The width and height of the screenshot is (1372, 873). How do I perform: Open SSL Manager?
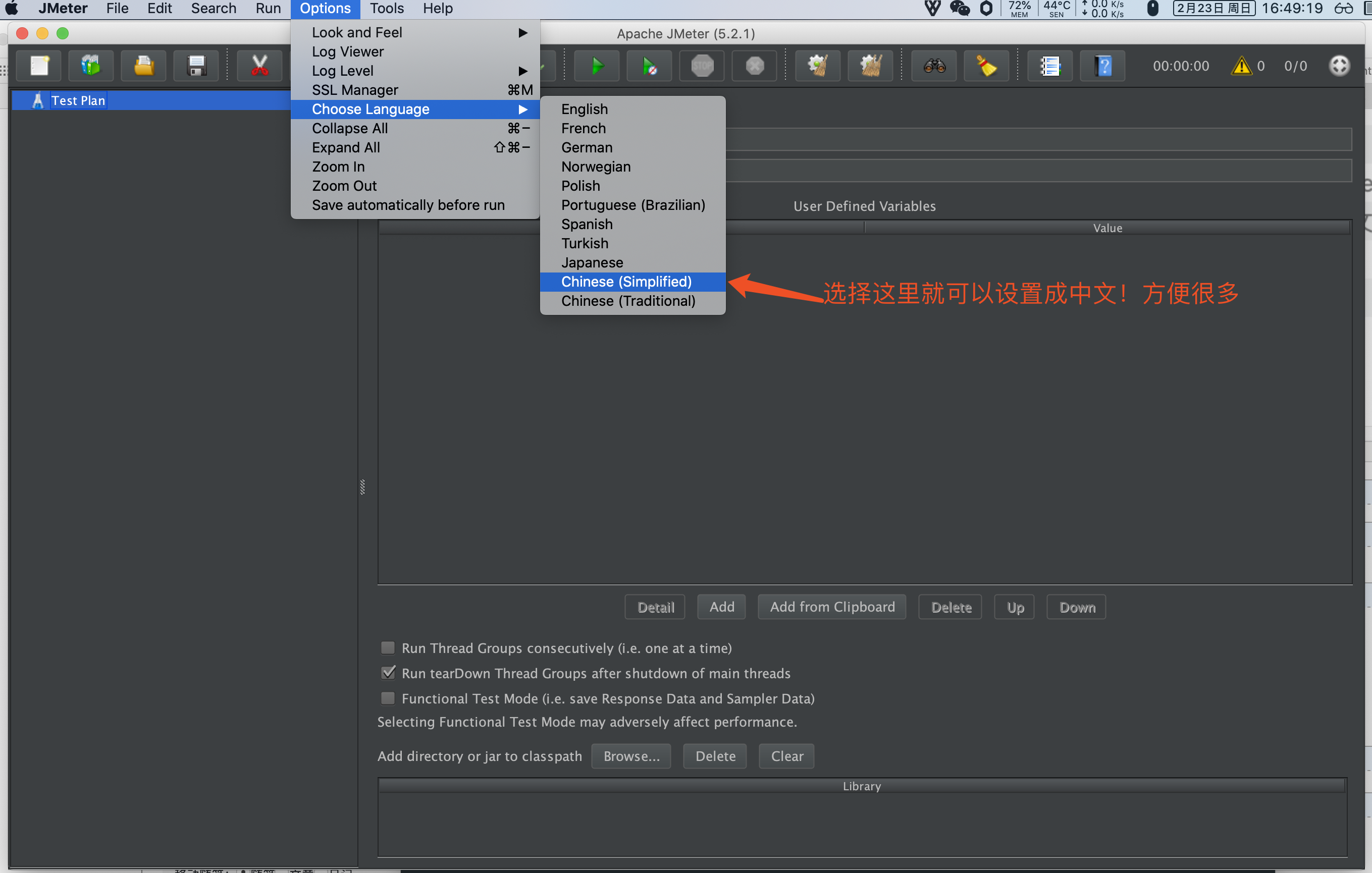(x=415, y=90)
